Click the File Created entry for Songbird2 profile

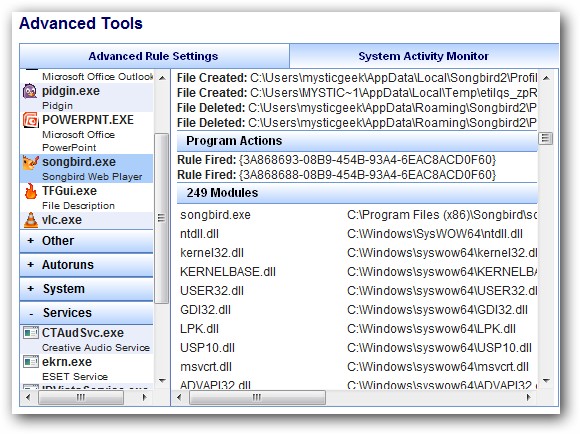357,78
